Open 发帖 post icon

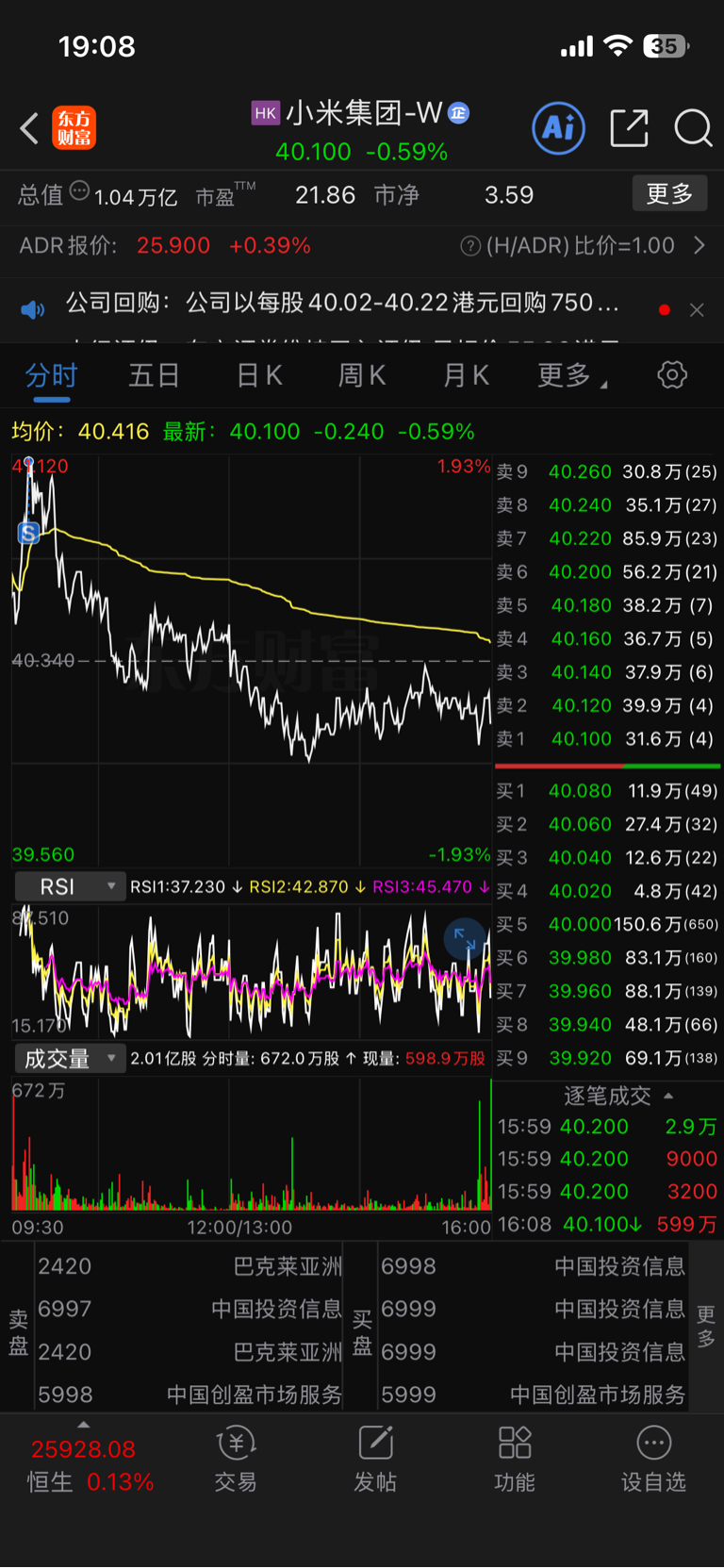click(x=375, y=1460)
